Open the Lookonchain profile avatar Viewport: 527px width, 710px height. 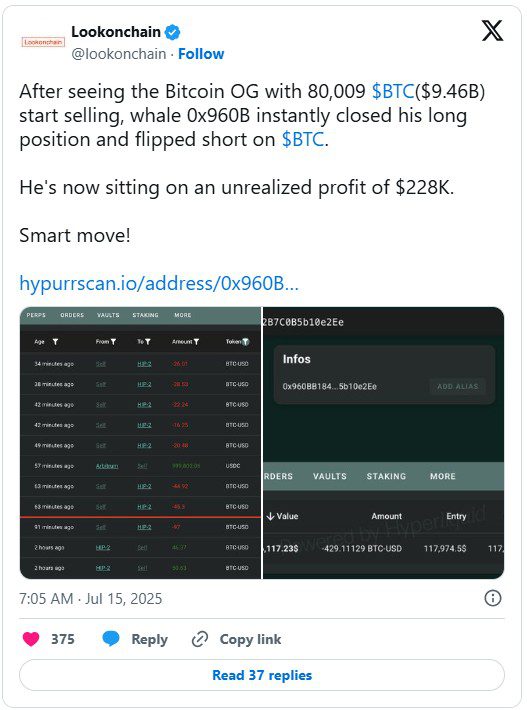point(43,42)
